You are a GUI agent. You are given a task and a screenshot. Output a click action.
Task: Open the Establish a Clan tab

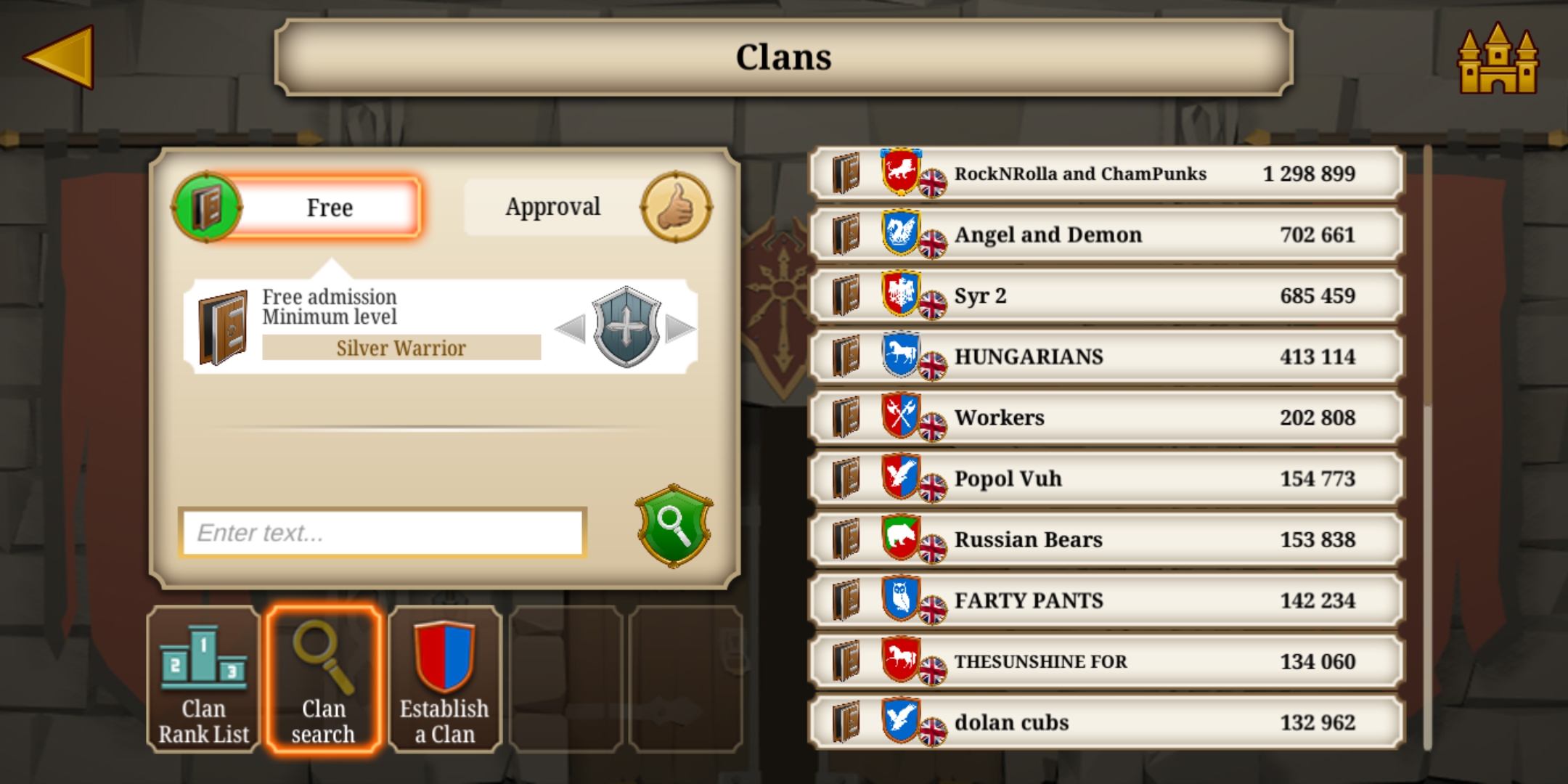point(444,679)
